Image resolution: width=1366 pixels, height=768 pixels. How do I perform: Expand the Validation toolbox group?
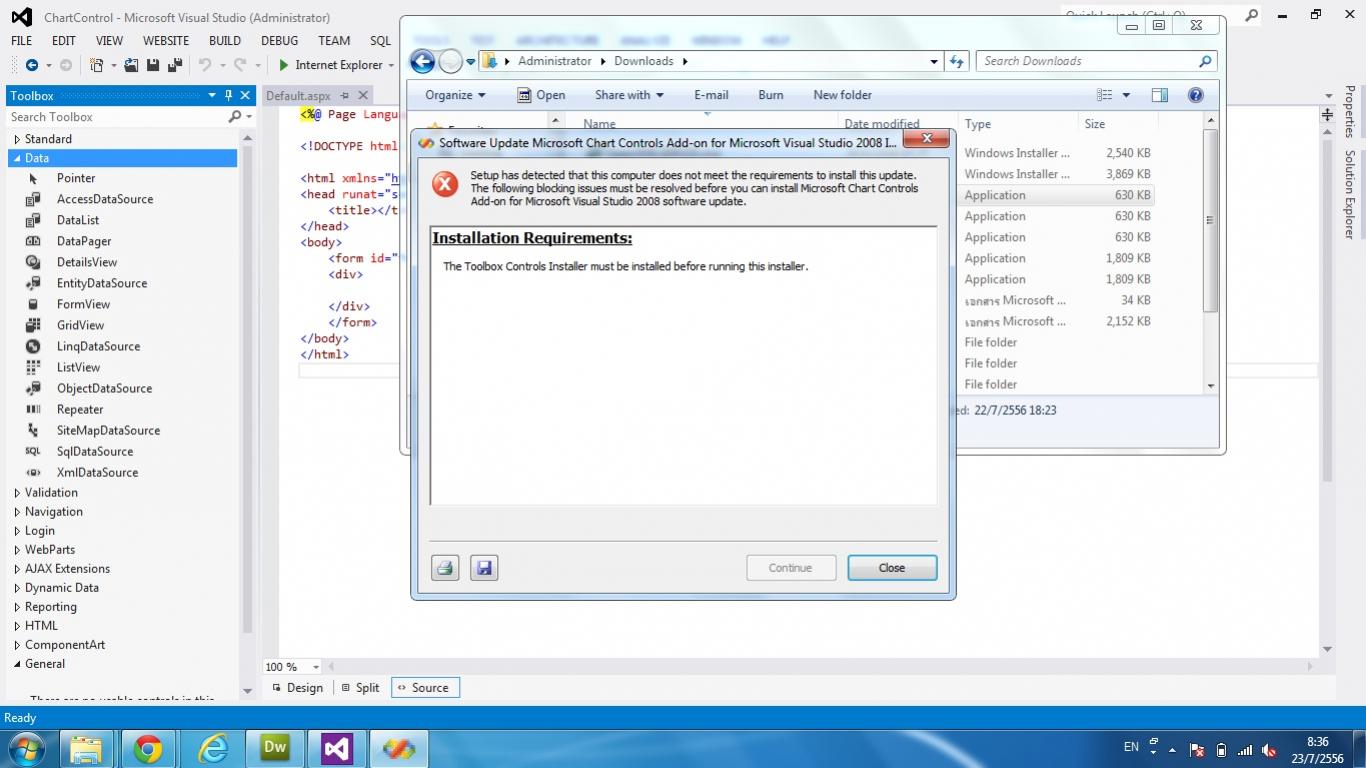[x=17, y=493]
